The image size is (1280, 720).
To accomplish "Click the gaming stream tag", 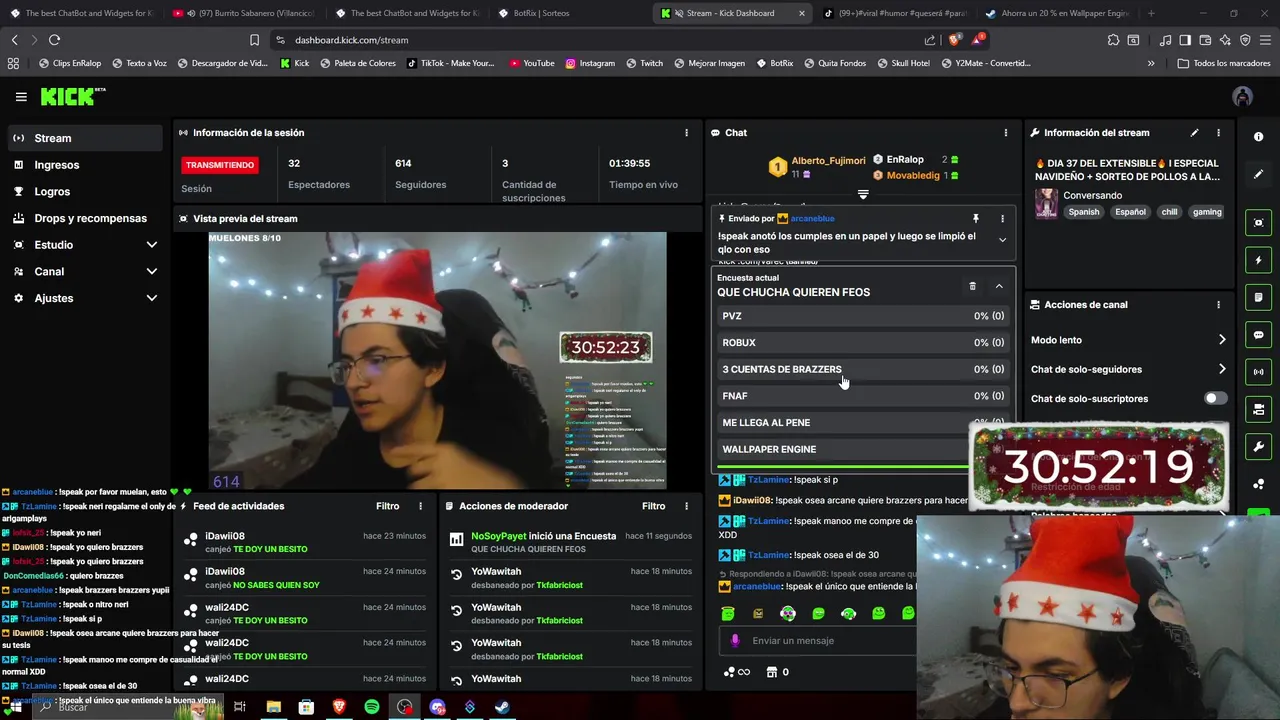I will coord(1207,212).
